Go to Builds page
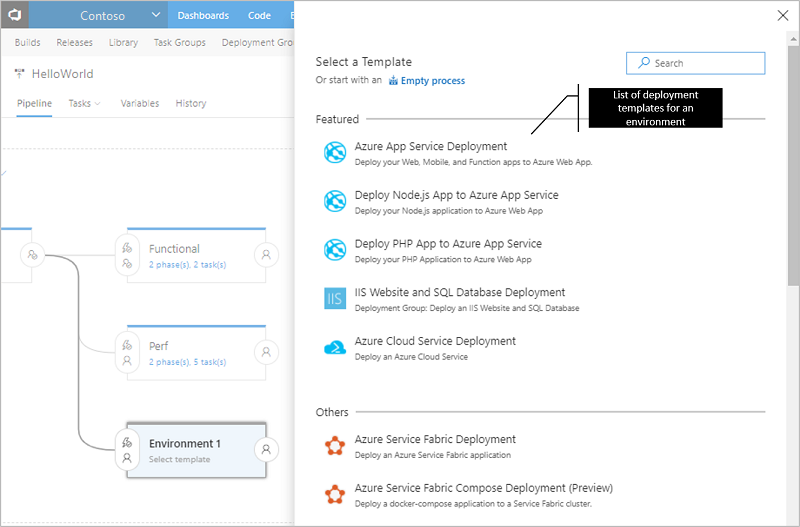The width and height of the screenshot is (800, 527). click(x=28, y=42)
